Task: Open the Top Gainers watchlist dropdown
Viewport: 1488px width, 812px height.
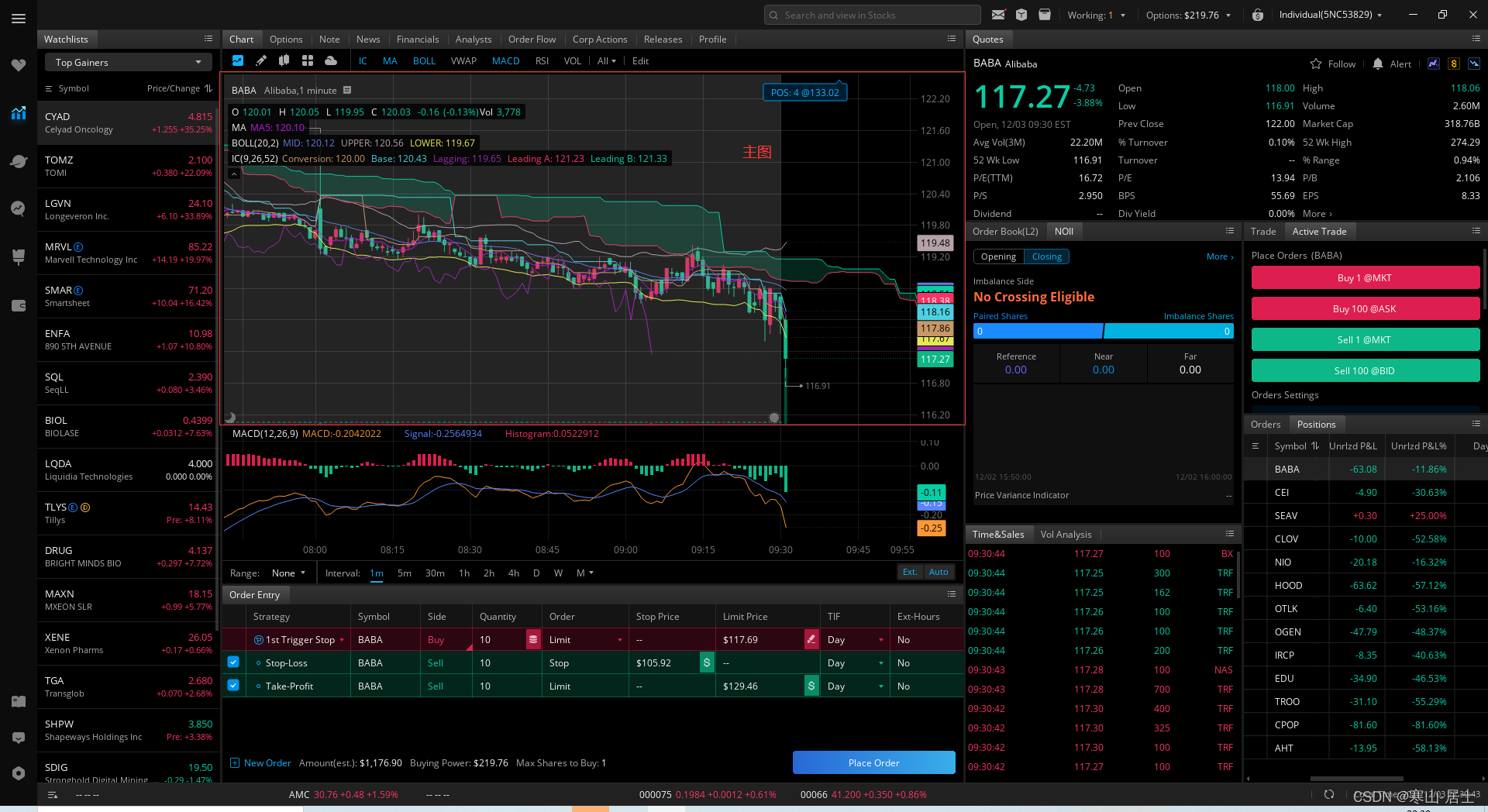Action: click(128, 63)
